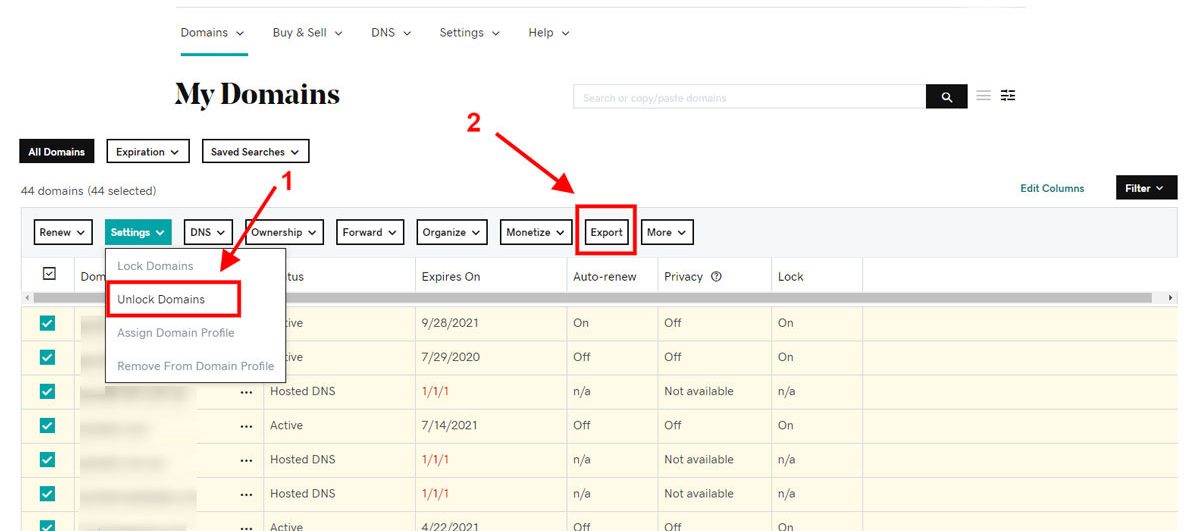
Task: Uncheck the row expiring 7/29/2020
Action: point(47,357)
